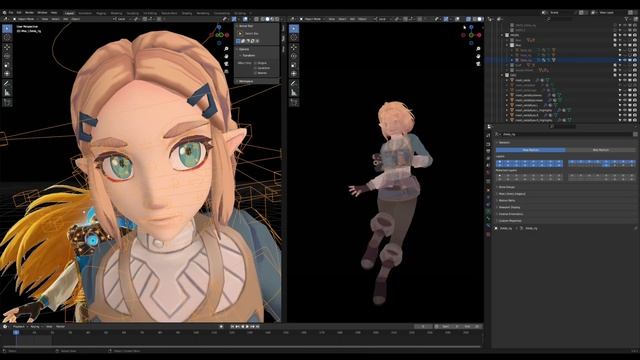The height and width of the screenshot is (360, 640).
Task: Click the current frame marker in timeline
Action: (16, 332)
